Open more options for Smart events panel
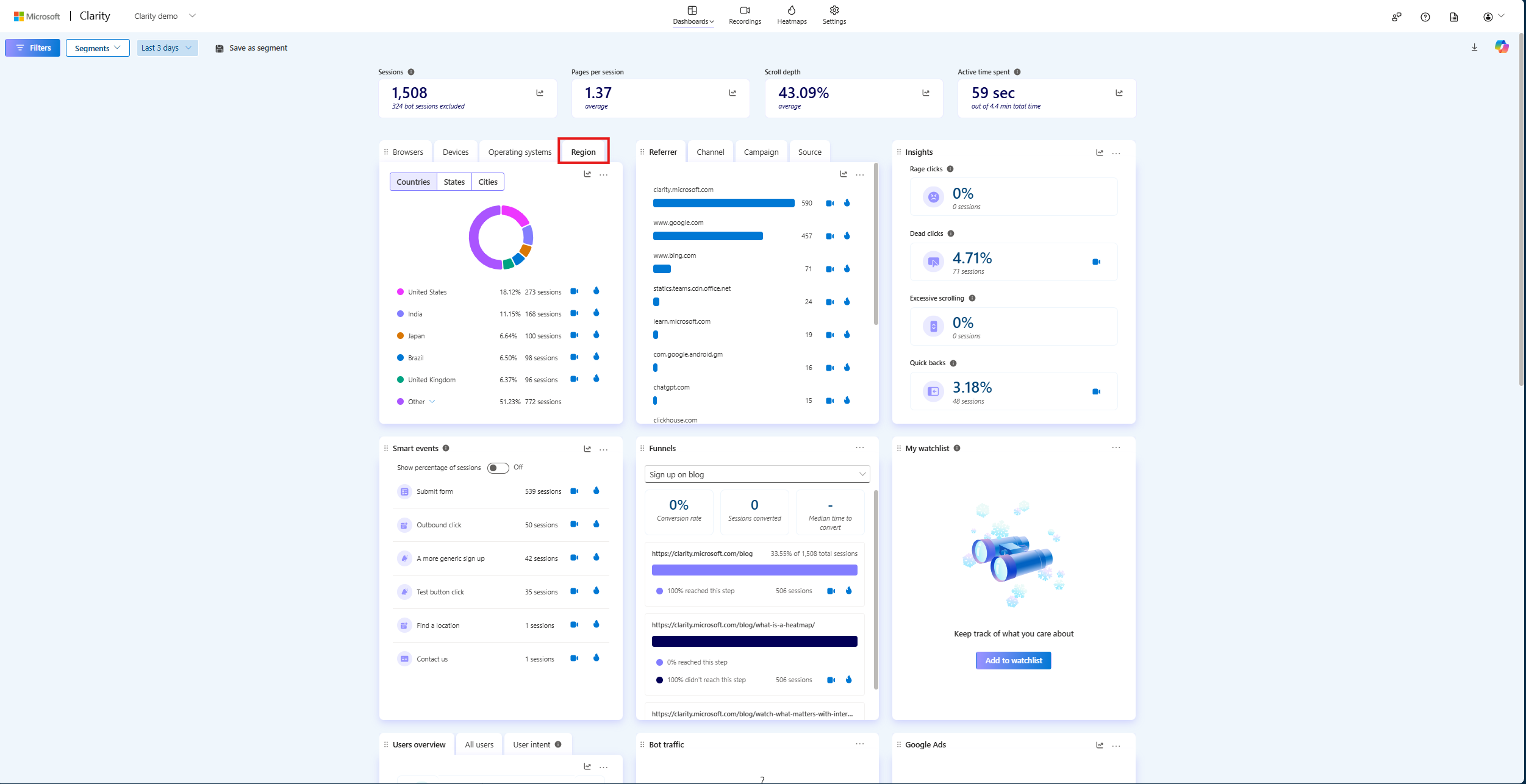 [604, 449]
